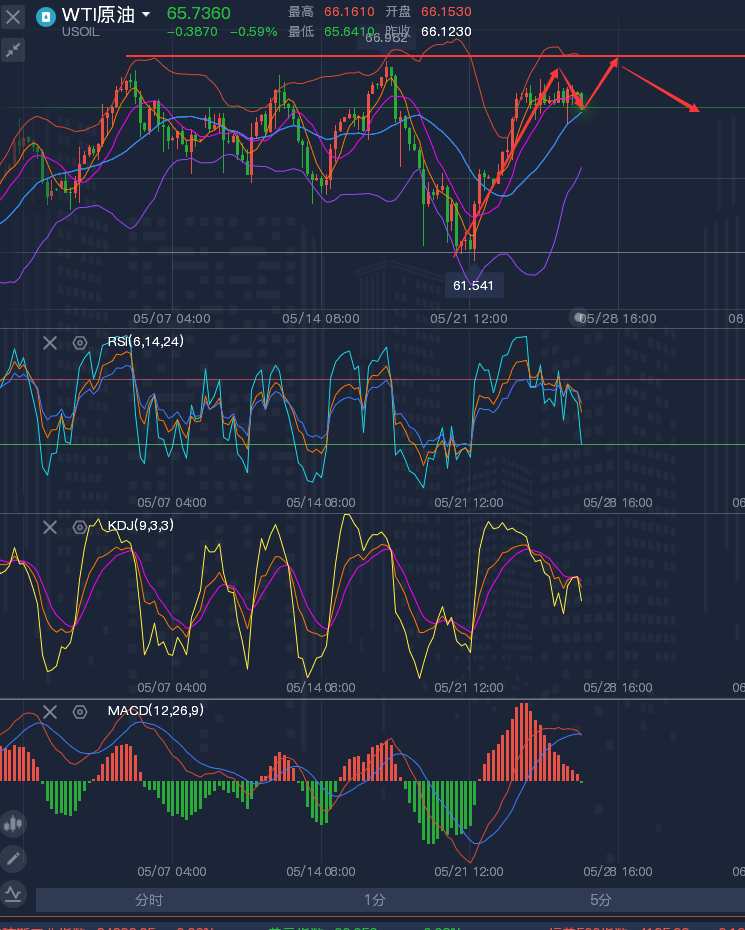
Task: Click the collapse/shrink chart icon
Action: [x=13, y=50]
